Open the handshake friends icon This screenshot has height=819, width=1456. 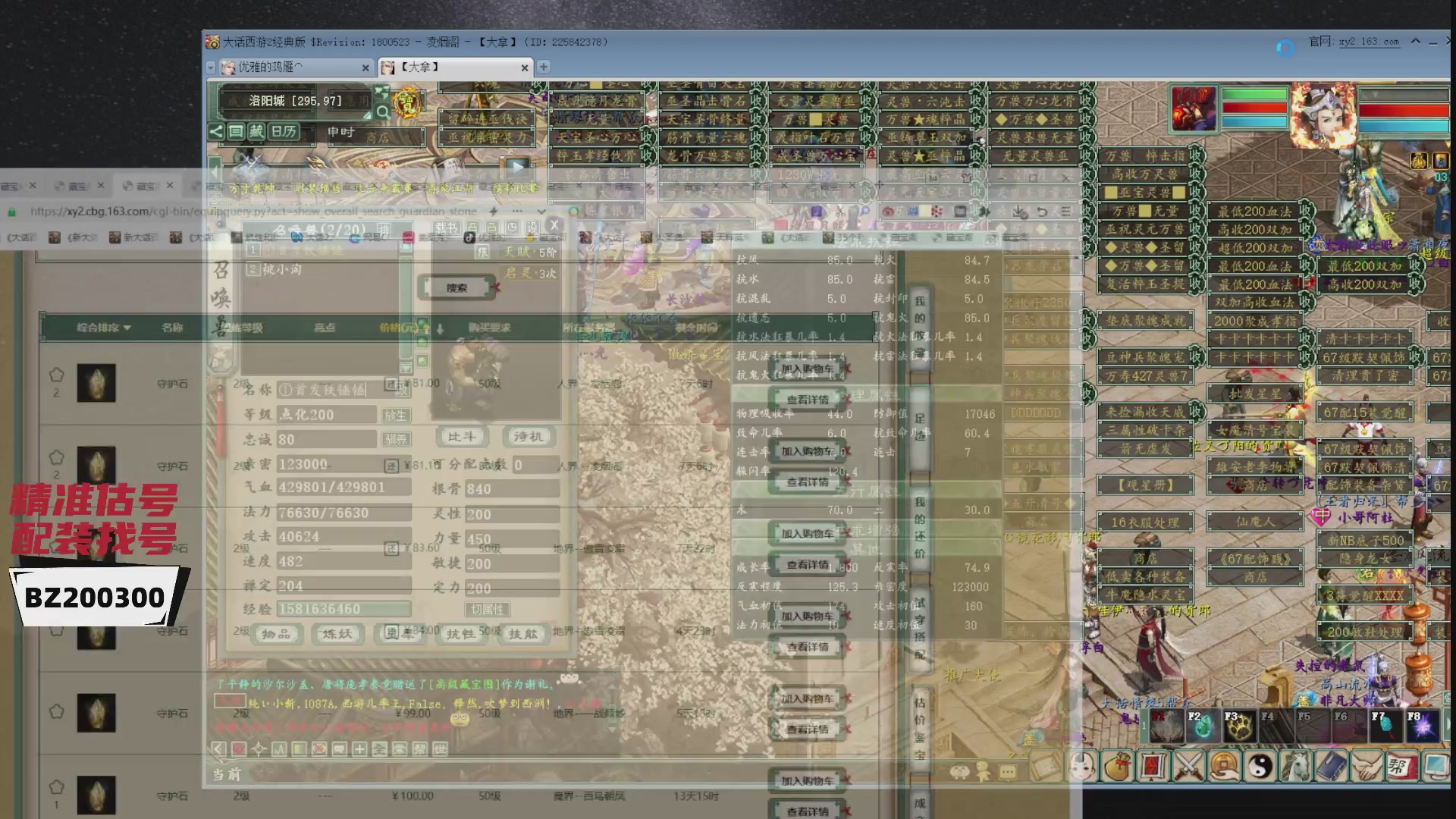(1366, 767)
